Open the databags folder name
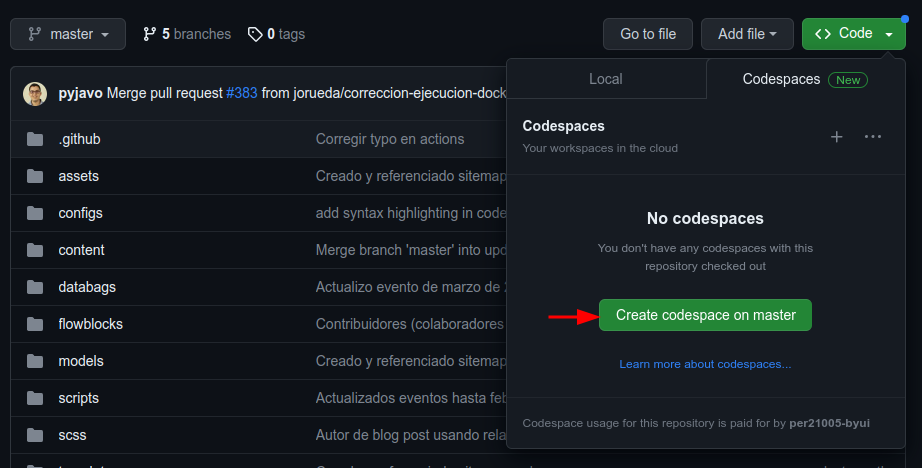 [x=87, y=288]
